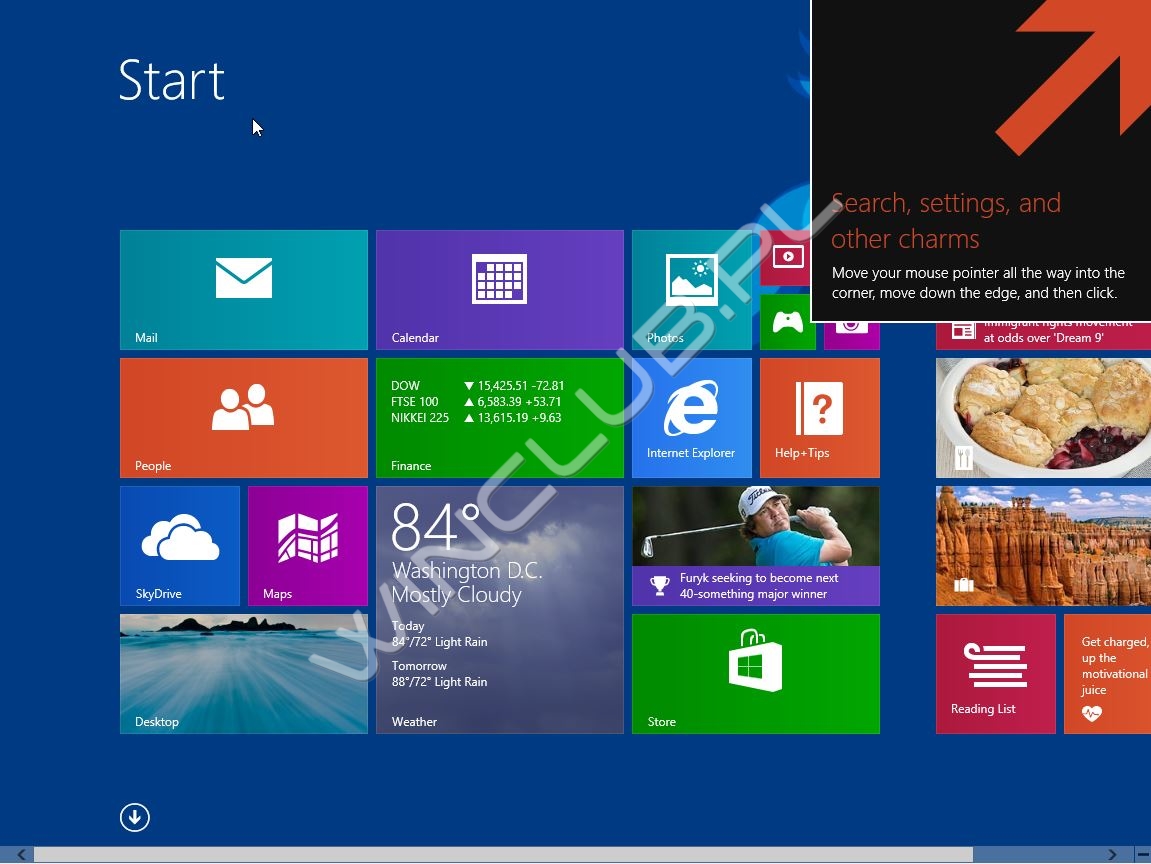This screenshot has height=864, width=1151.
Task: Open the Health & Fitness tile
Action: click(x=1108, y=674)
